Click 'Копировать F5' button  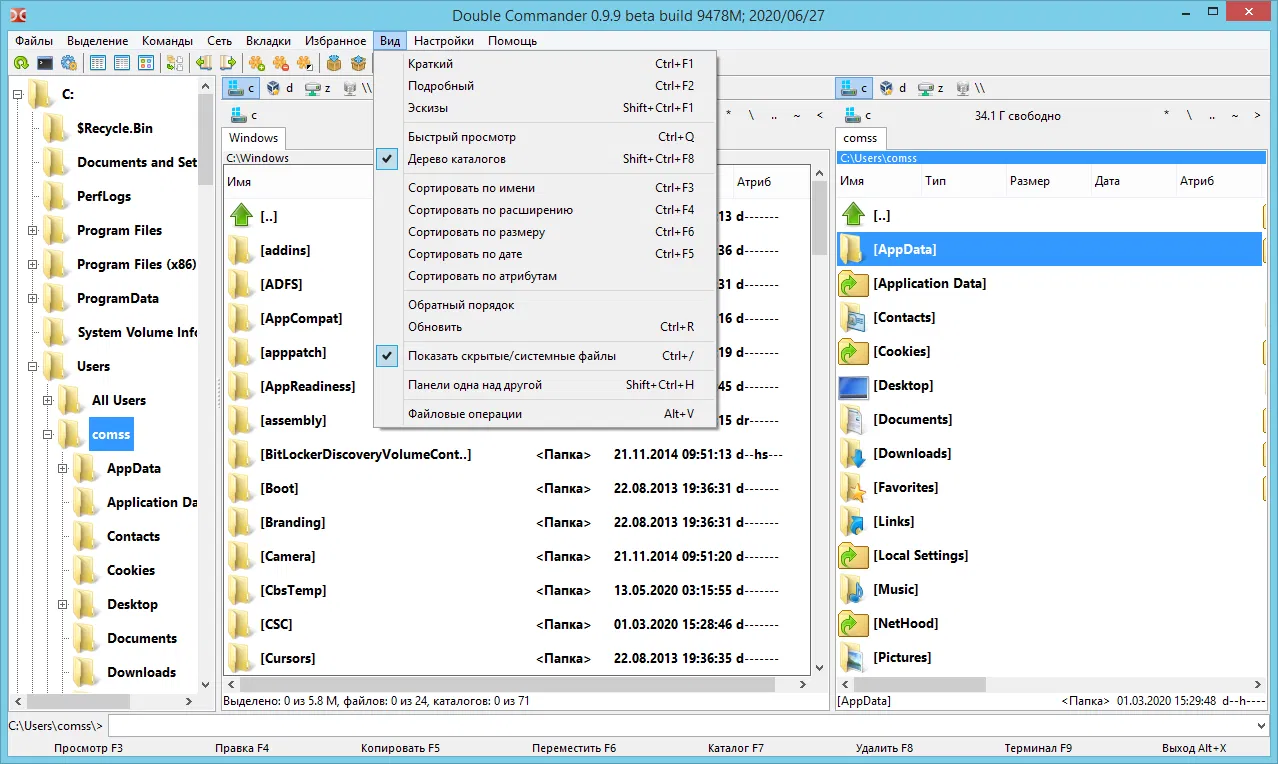[x=400, y=748]
